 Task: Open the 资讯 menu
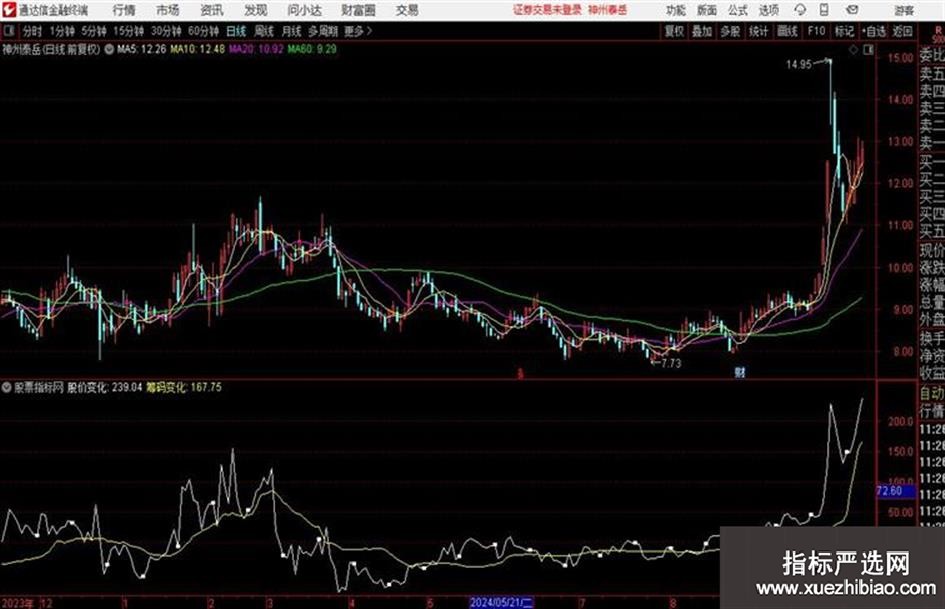tap(212, 10)
